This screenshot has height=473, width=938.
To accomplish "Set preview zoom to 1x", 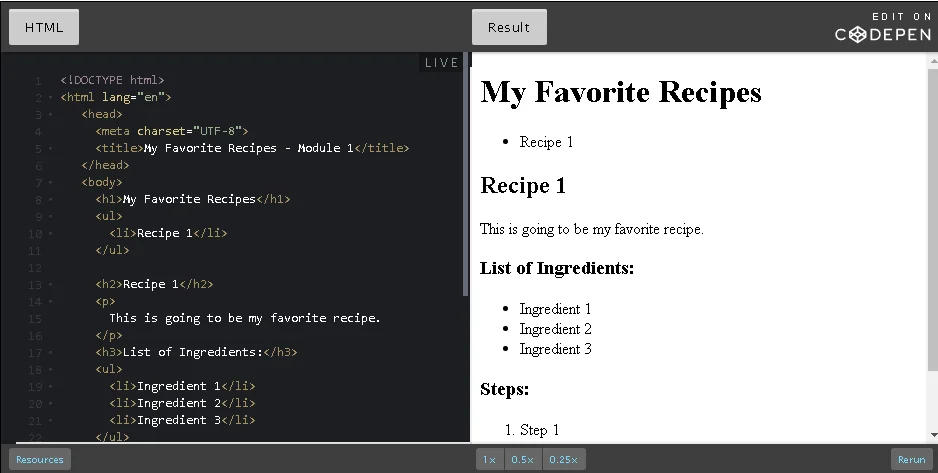I will [x=490, y=459].
